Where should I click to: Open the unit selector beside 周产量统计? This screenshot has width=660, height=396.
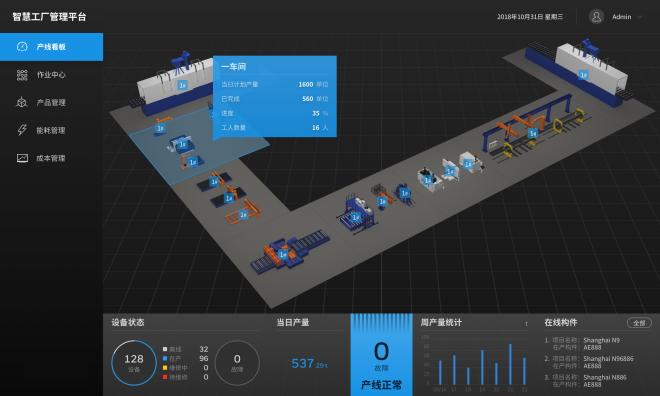(x=526, y=323)
